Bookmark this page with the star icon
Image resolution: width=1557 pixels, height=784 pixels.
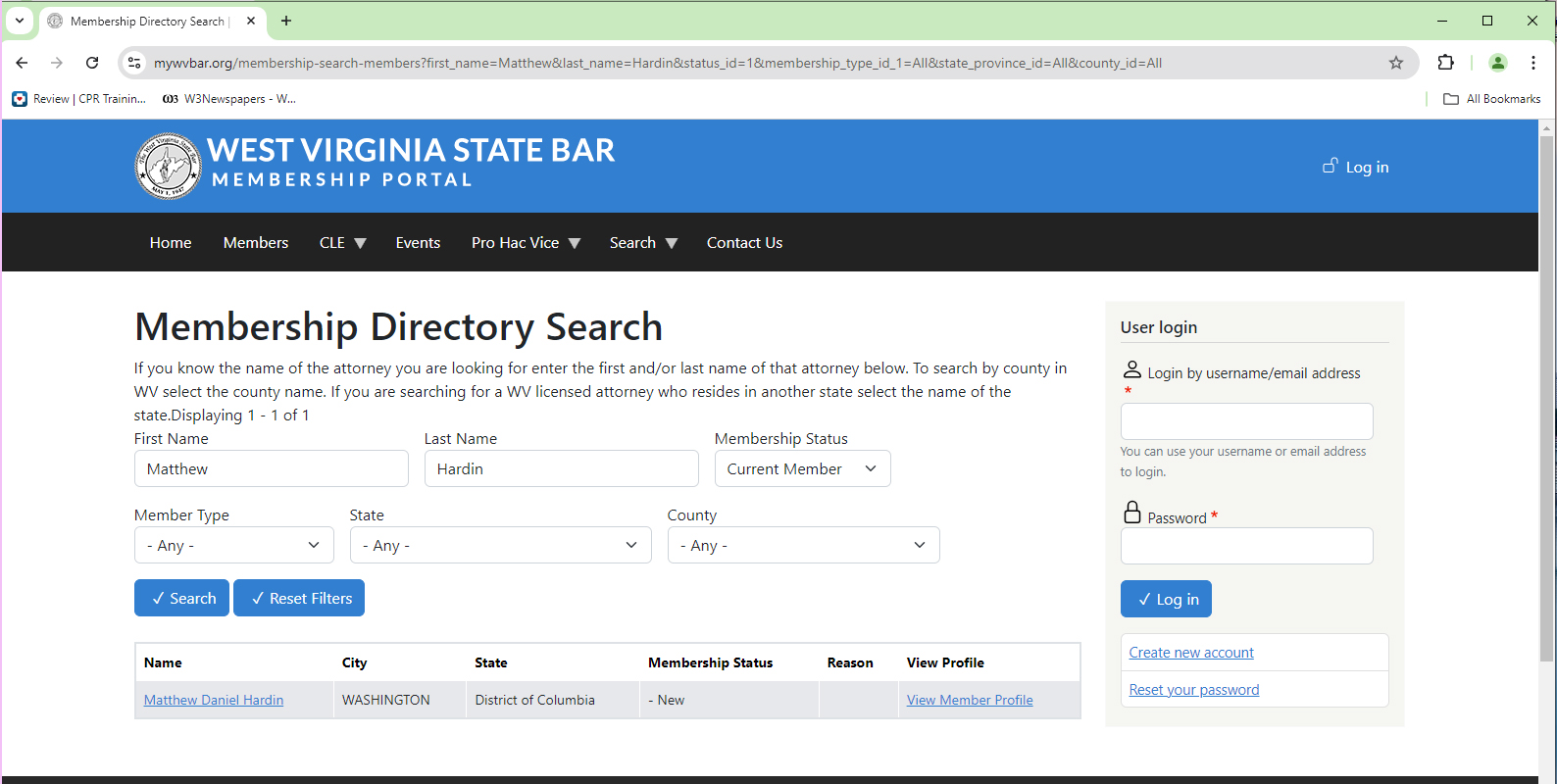[x=1396, y=63]
